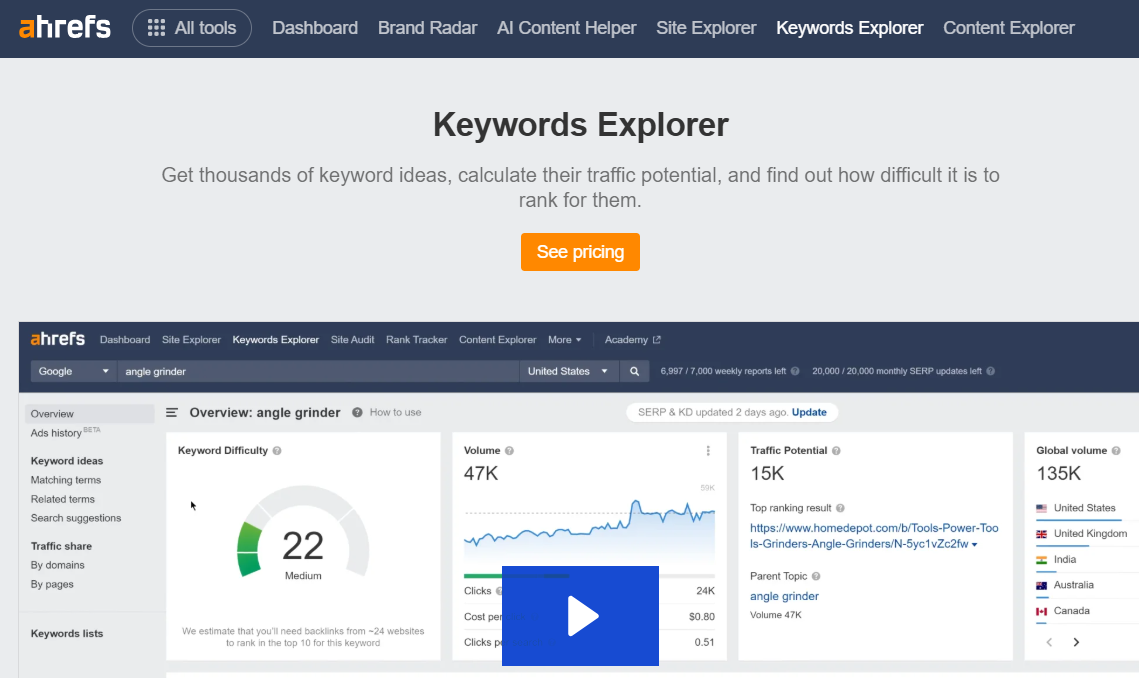1139x678 pixels.
Task: Toggle the sidebar hamburger icon beside Overview
Action: point(171,413)
